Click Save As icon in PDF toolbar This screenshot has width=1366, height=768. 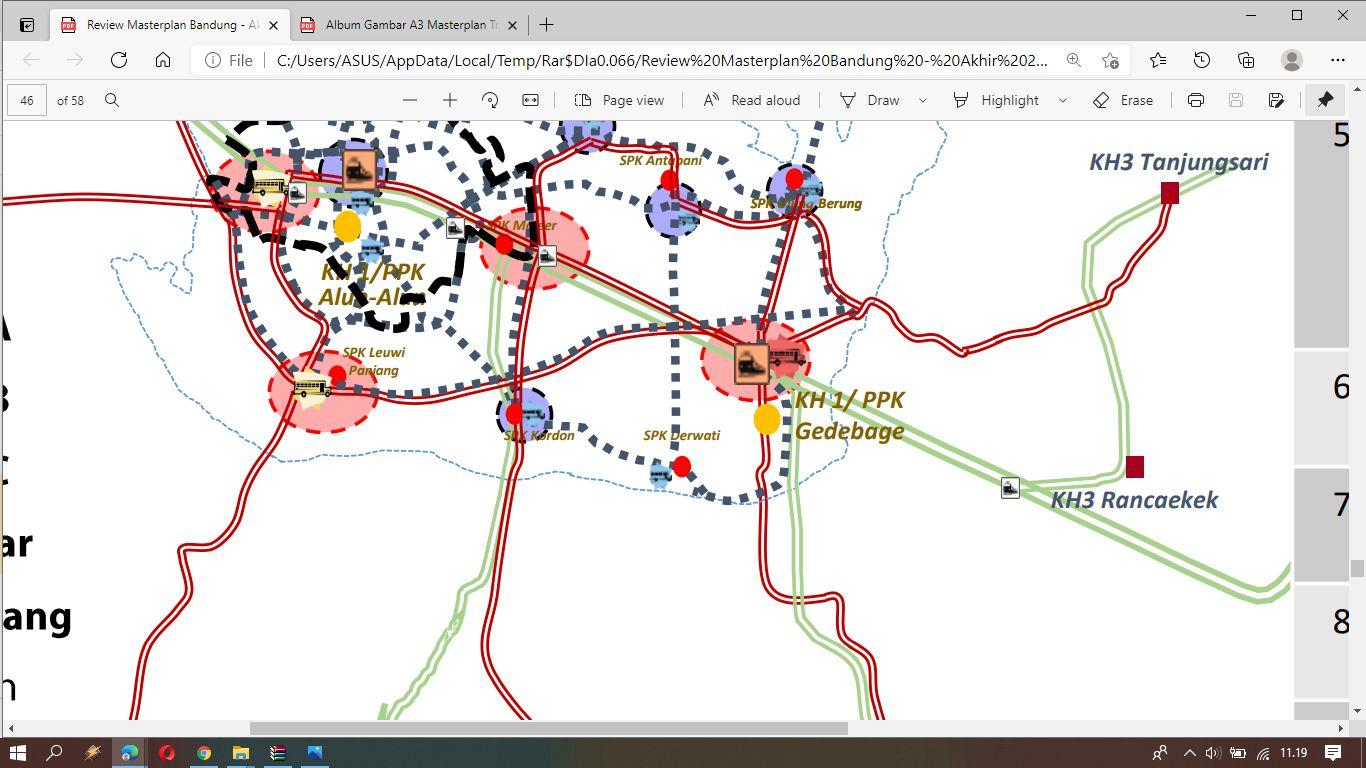coord(1276,100)
